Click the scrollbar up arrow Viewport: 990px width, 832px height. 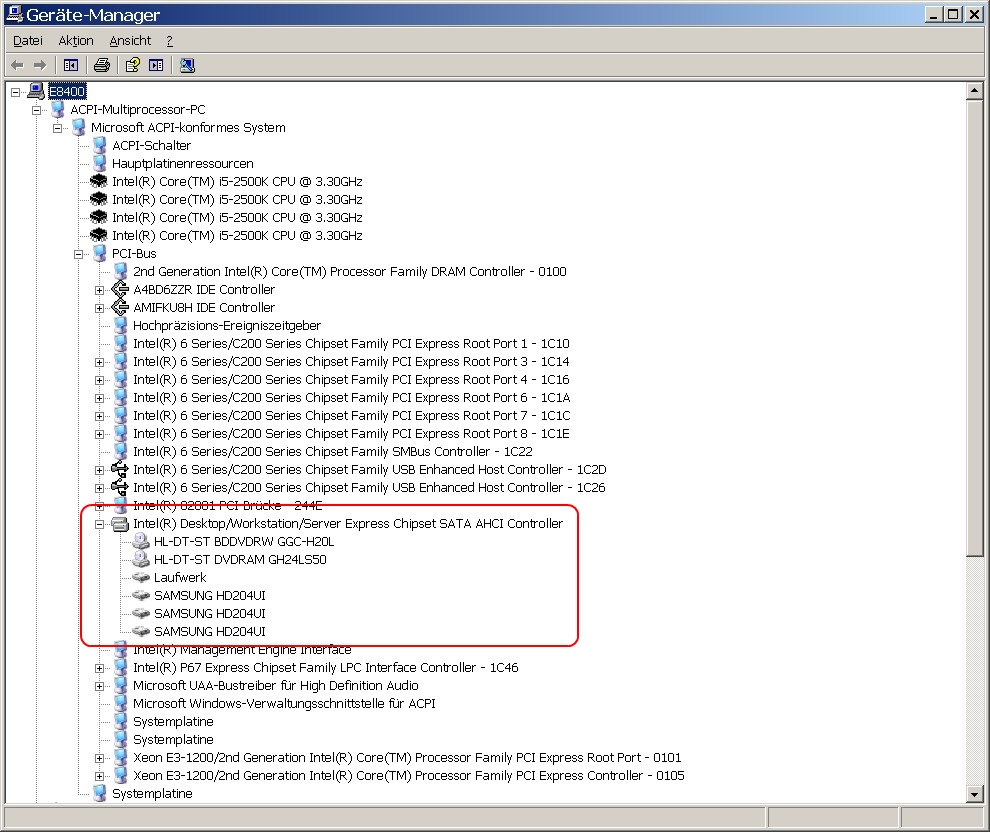click(974, 91)
